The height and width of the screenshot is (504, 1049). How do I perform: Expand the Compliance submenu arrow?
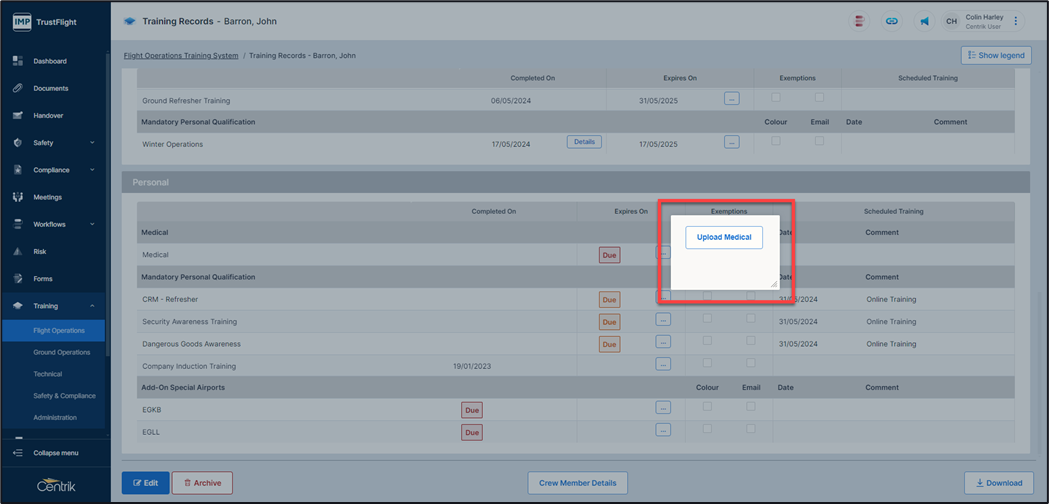tap(92, 170)
